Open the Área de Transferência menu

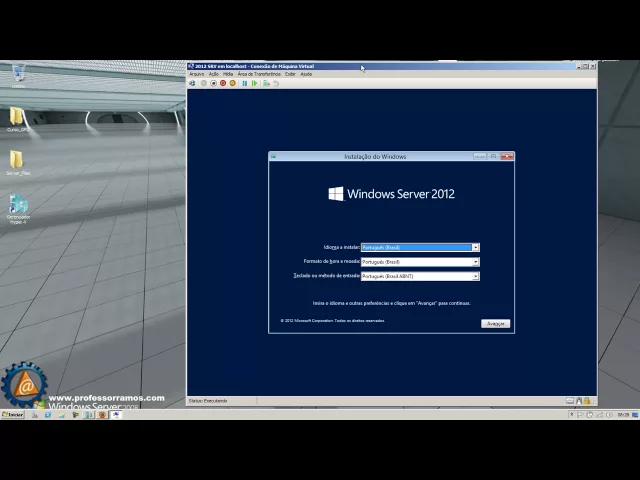point(259,74)
